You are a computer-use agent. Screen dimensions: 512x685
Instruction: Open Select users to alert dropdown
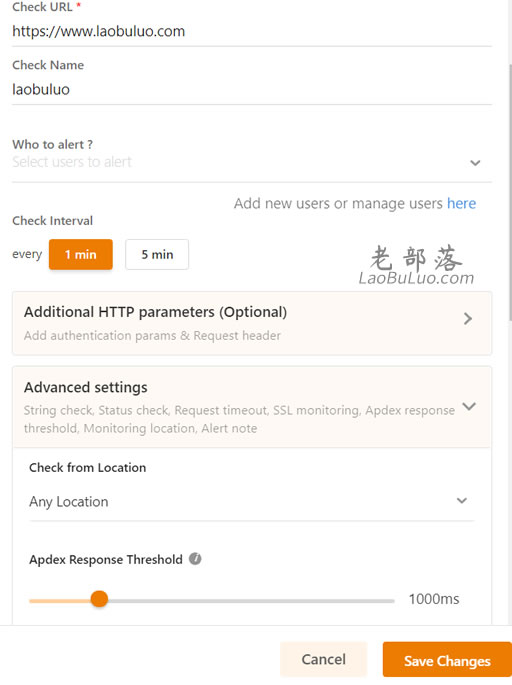click(252, 163)
